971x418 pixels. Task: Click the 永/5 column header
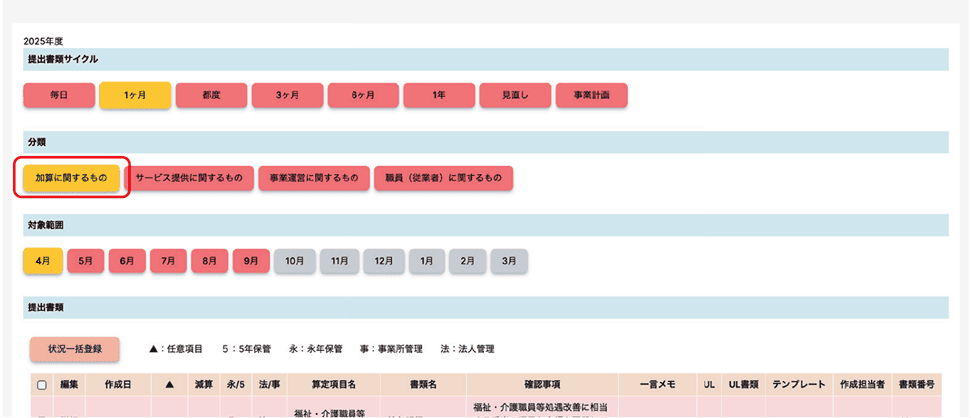[236, 385]
